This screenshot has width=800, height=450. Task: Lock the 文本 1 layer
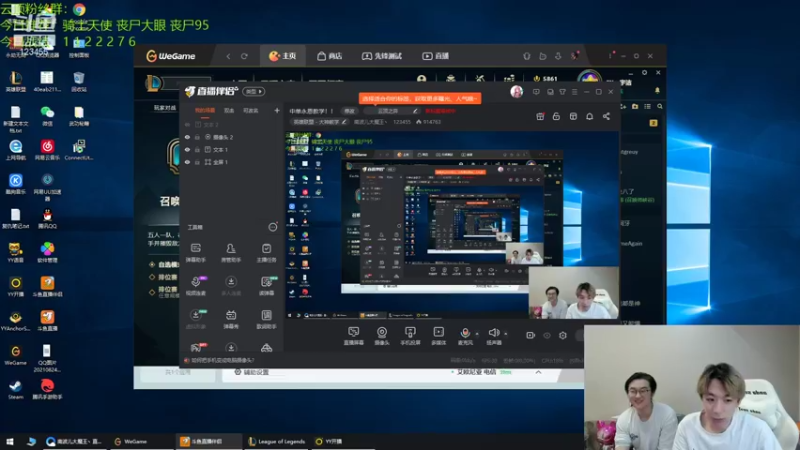[x=197, y=149]
